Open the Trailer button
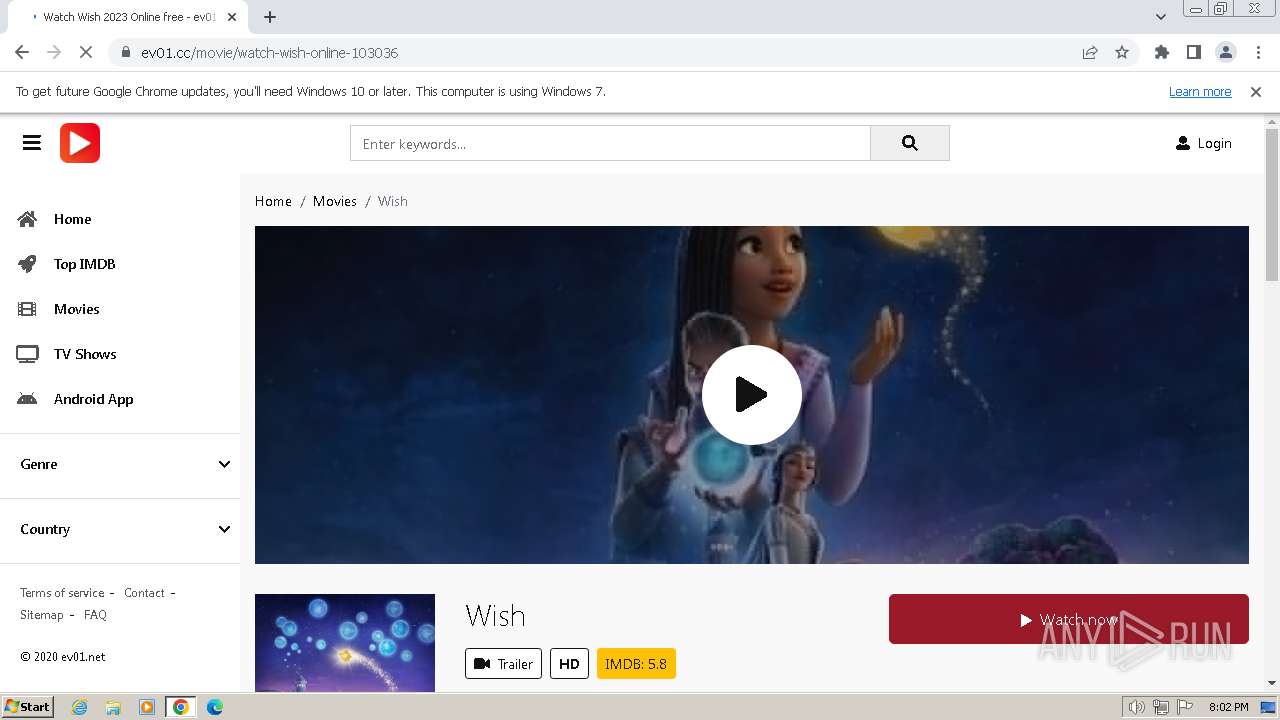The width and height of the screenshot is (1280, 720). point(503,664)
